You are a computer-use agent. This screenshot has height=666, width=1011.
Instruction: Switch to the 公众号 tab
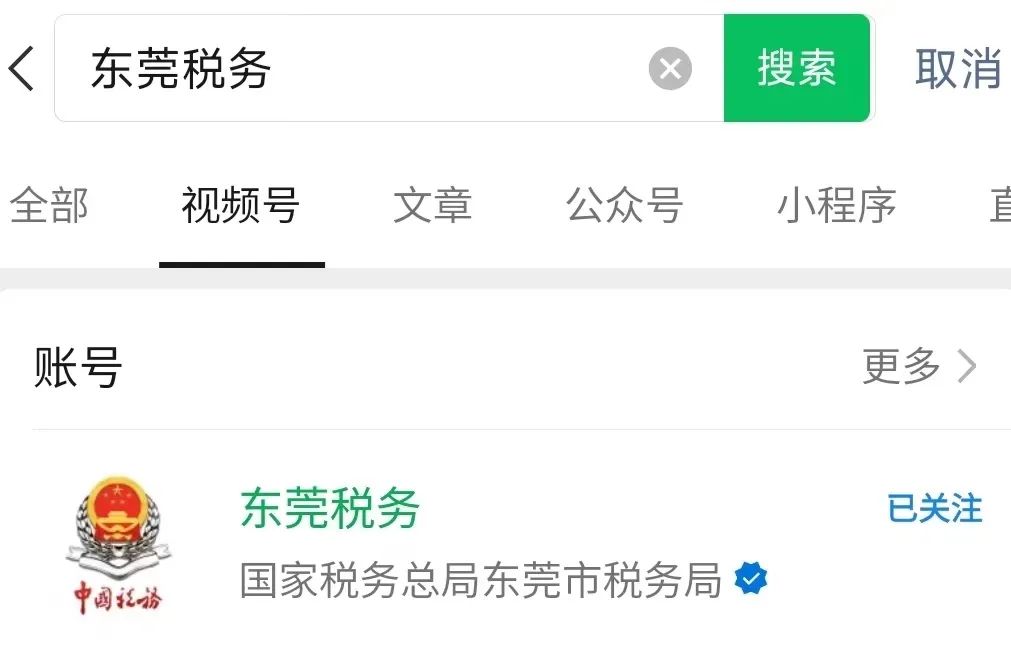point(625,206)
